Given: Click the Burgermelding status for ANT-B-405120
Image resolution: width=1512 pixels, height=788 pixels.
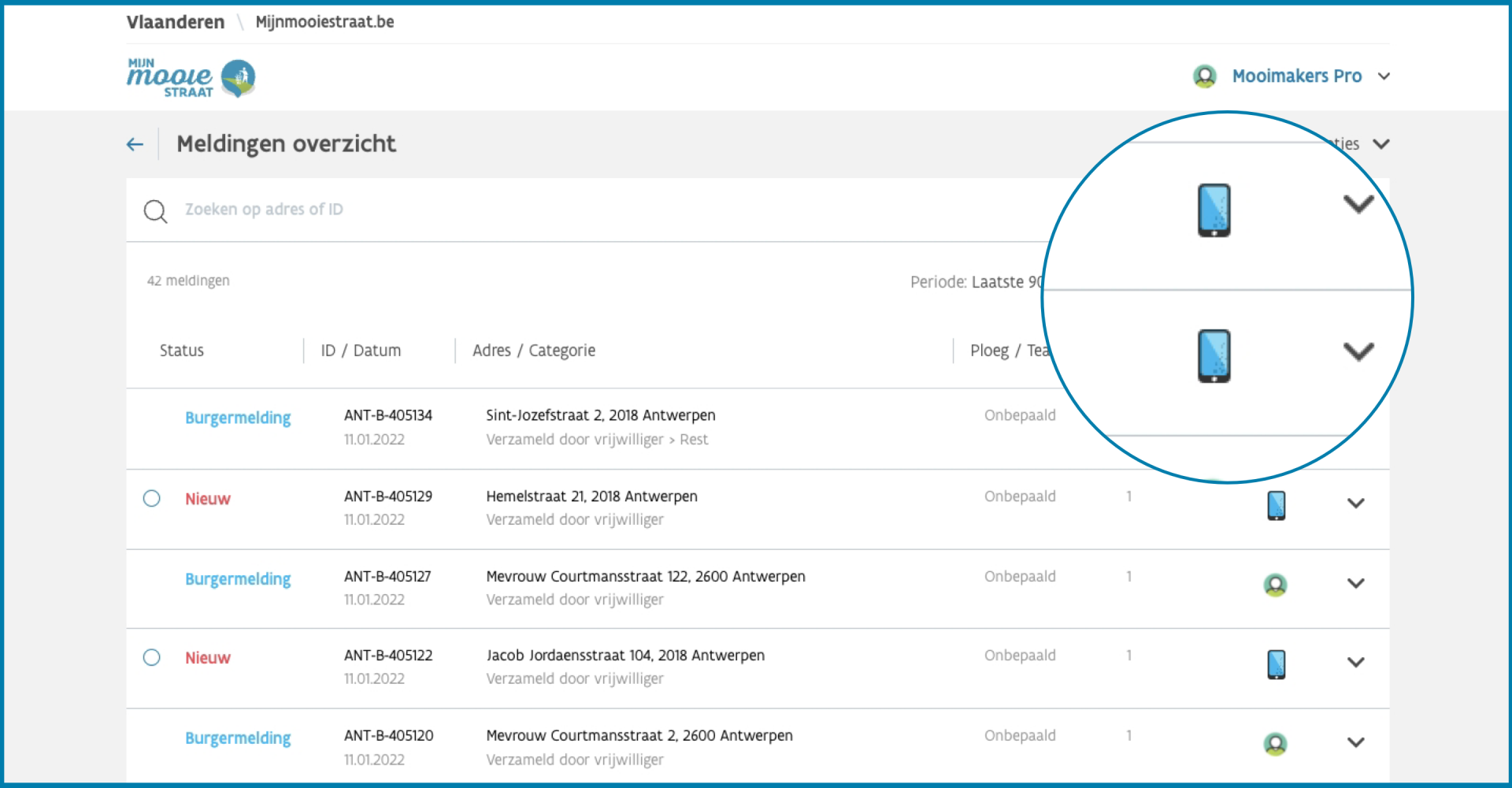Looking at the screenshot, I should pyautogui.click(x=238, y=738).
